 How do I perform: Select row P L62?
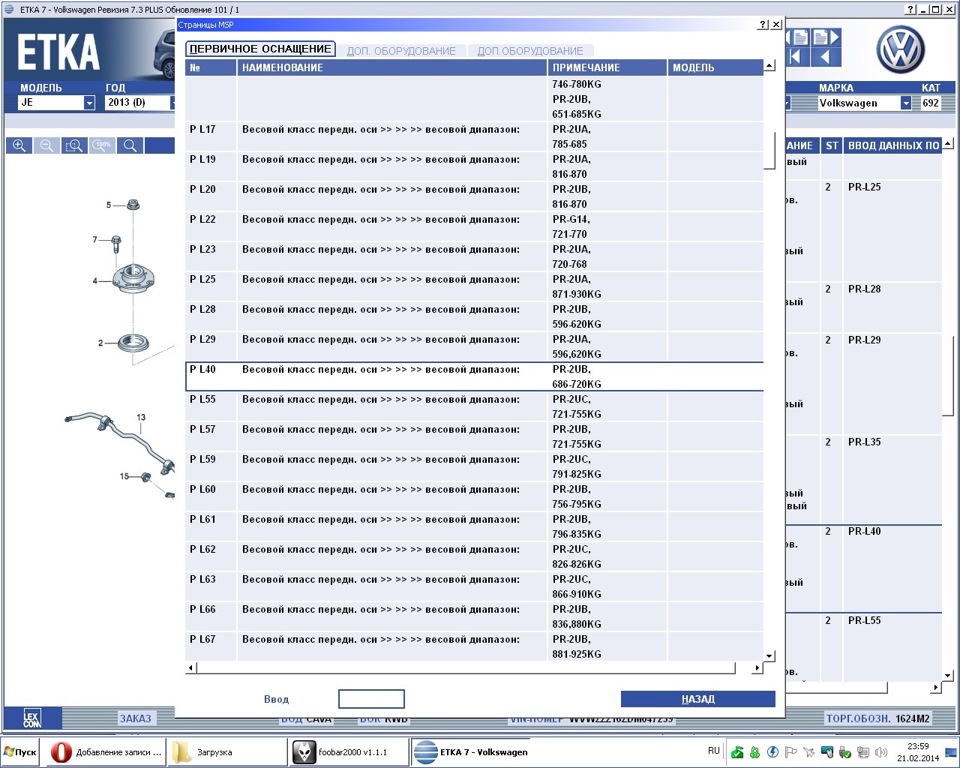coord(474,557)
